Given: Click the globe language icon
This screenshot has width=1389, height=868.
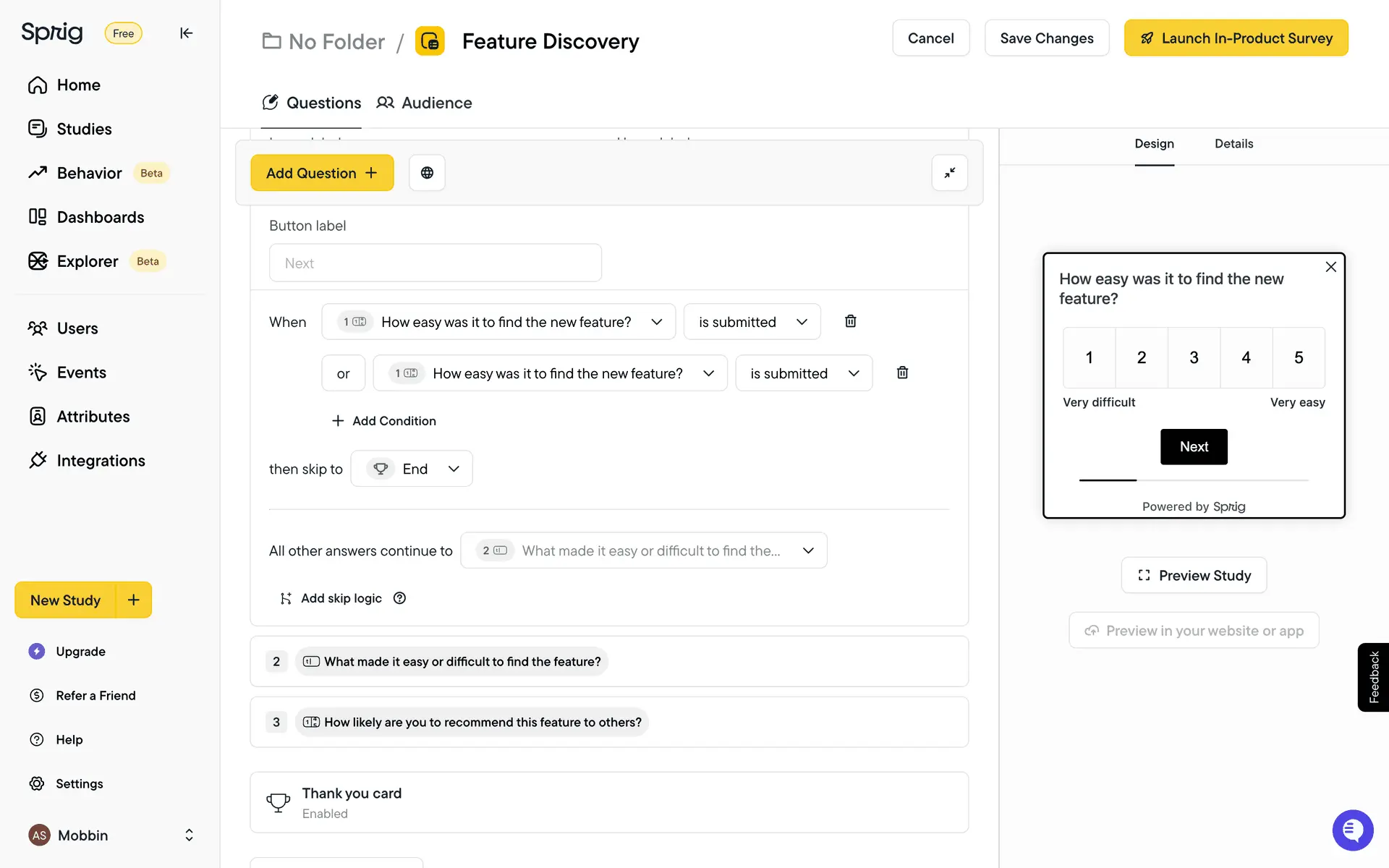Looking at the screenshot, I should 427,173.
